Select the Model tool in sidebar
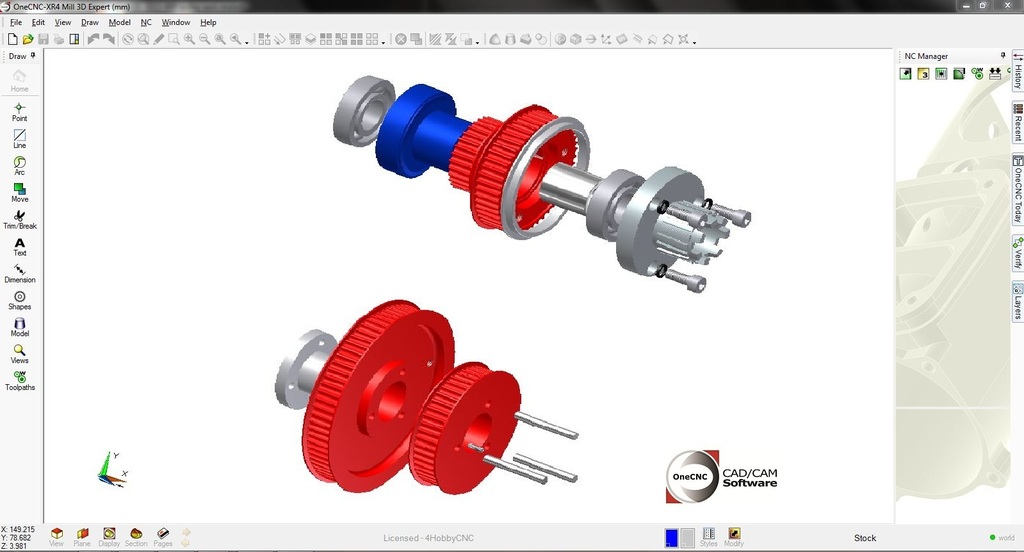 tap(19, 327)
